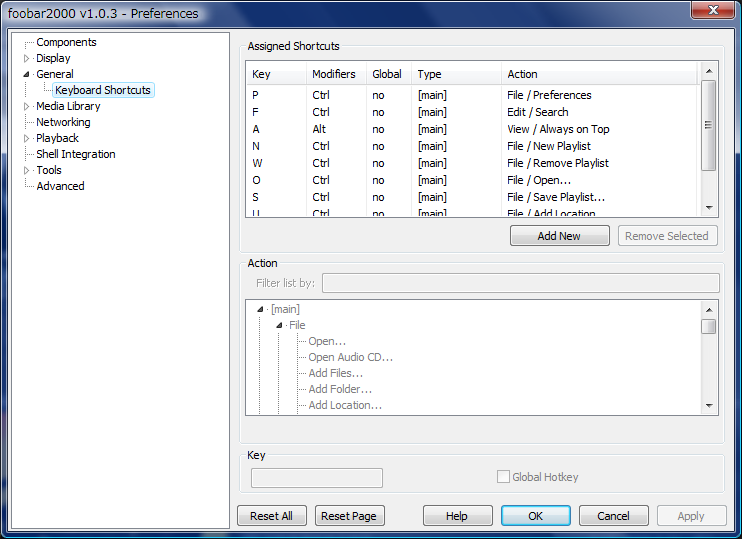742x539 pixels.
Task: Click action tree scroll down arrow
Action: click(x=709, y=406)
